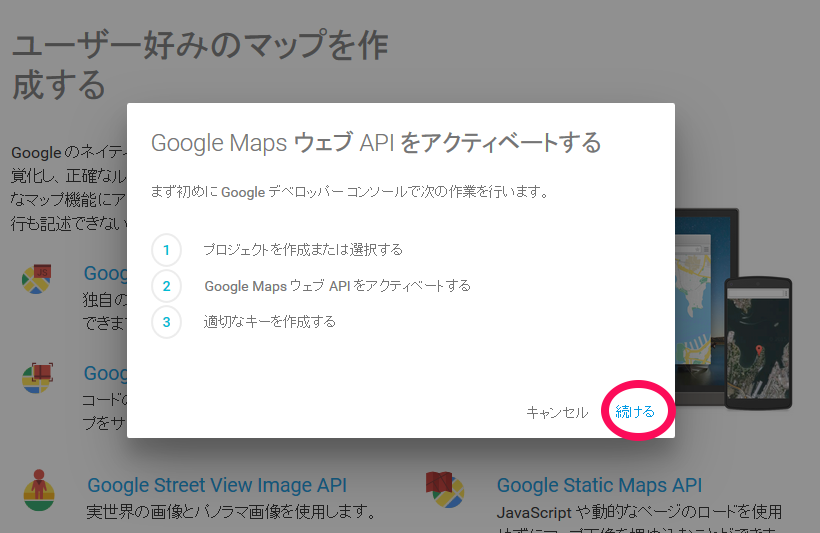Click the page heading 'ユーザー好みのマップを作成する'
This screenshot has height=533, width=820.
click(x=200, y=64)
